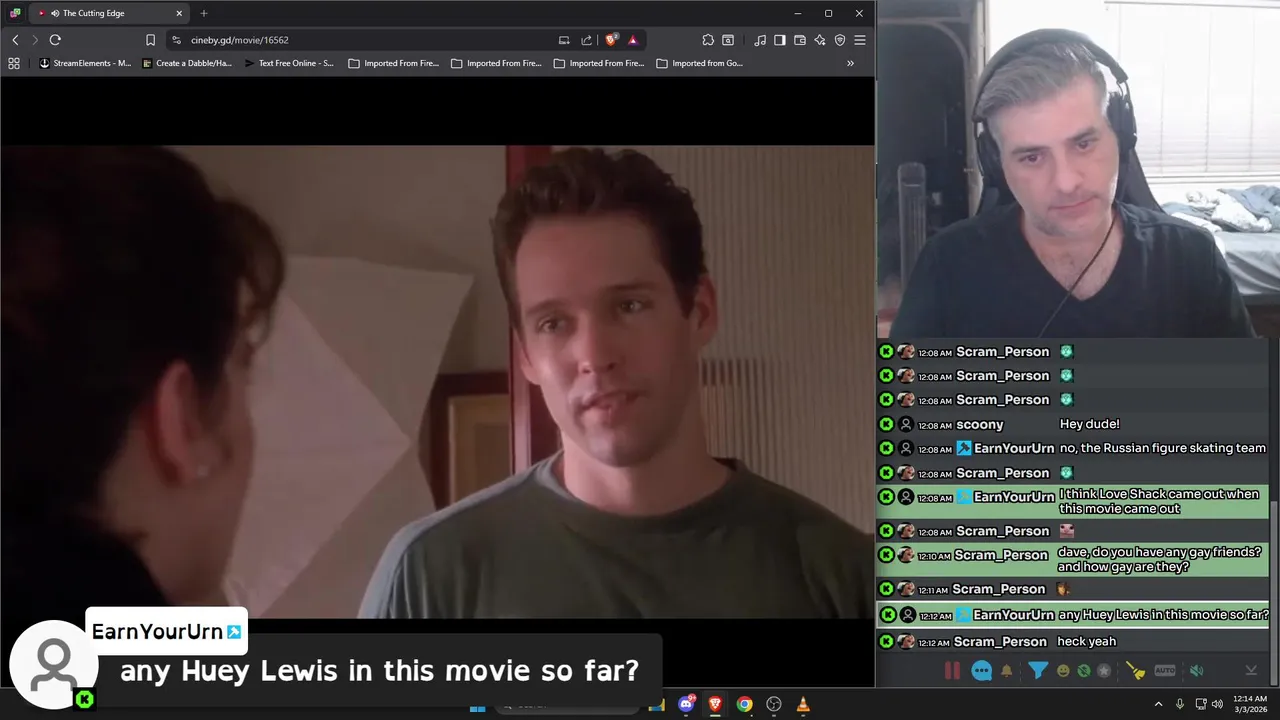Click the smiley emote icon in chat toolbar
Screen dimensions: 1280x720
click(x=1063, y=671)
